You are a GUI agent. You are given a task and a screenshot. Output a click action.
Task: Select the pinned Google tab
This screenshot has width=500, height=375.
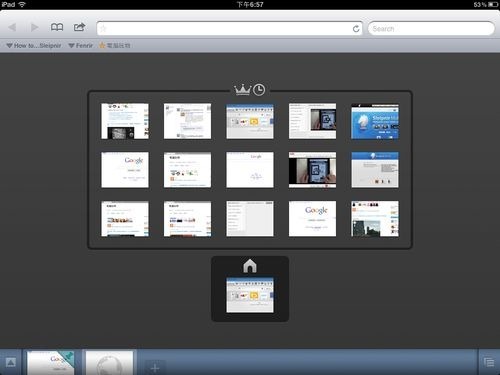(x=51, y=363)
